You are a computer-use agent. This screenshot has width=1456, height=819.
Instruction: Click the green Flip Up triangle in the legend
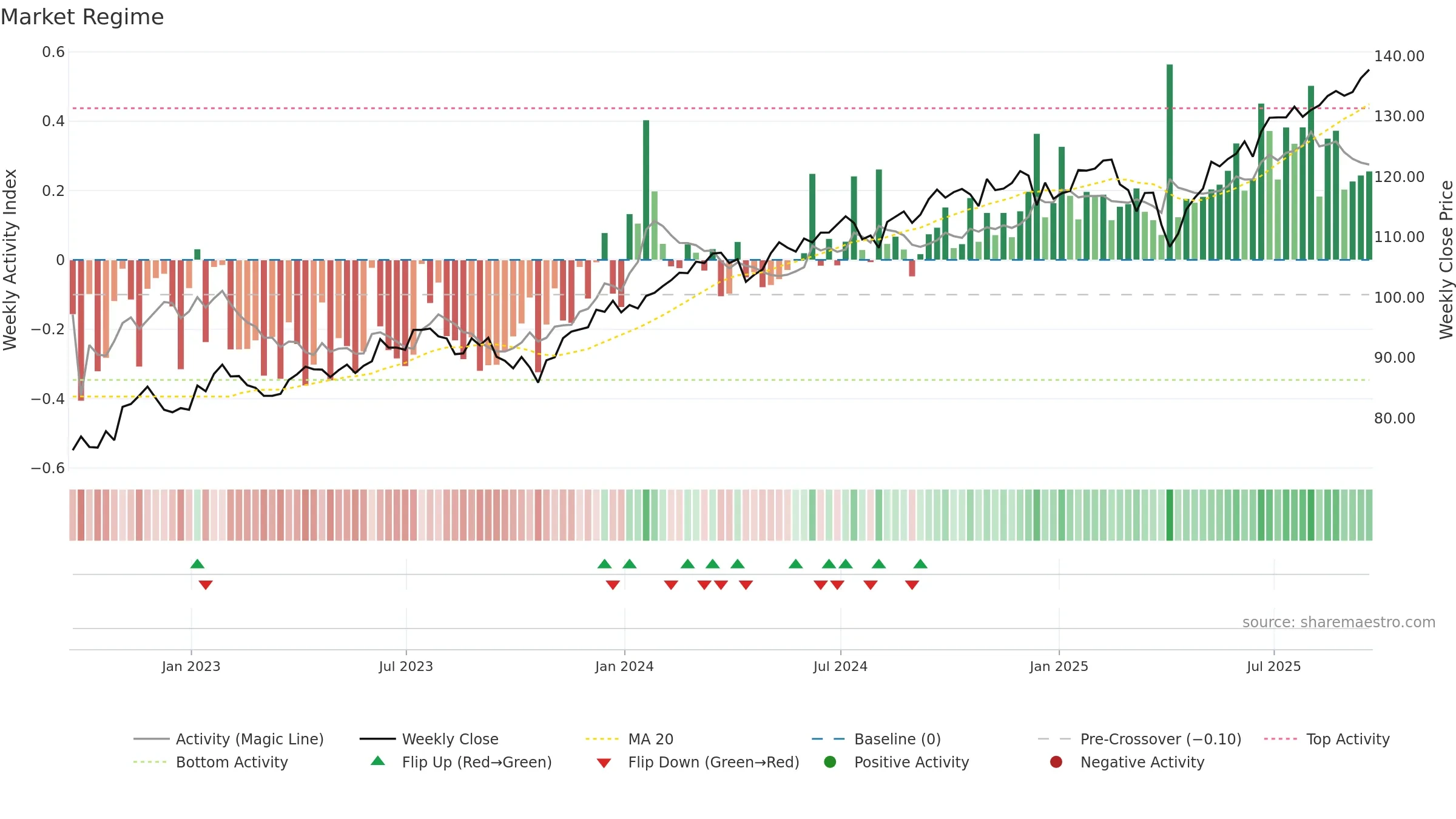[x=378, y=761]
